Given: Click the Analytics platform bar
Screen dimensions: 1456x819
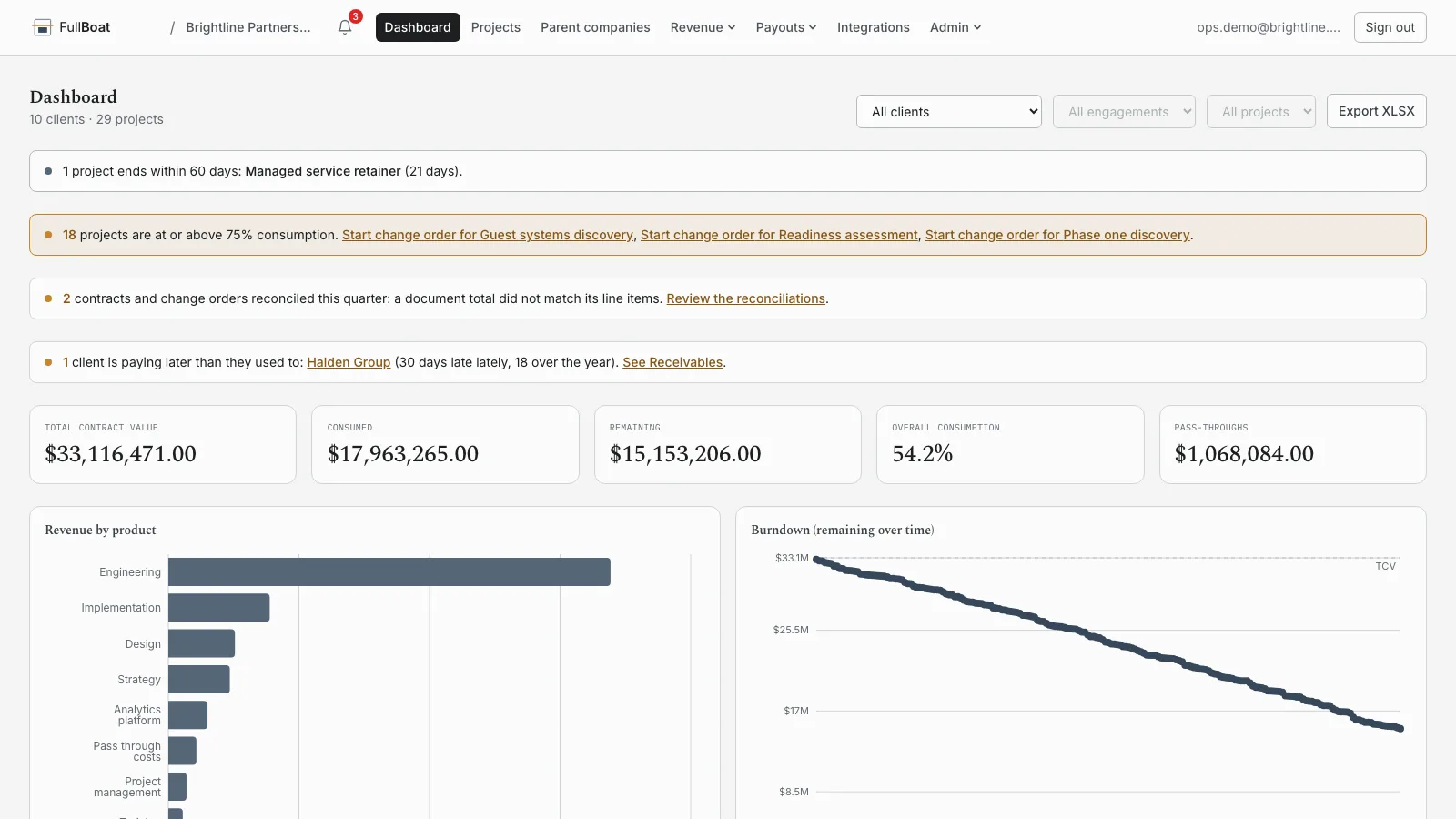Looking at the screenshot, I should tap(188, 715).
